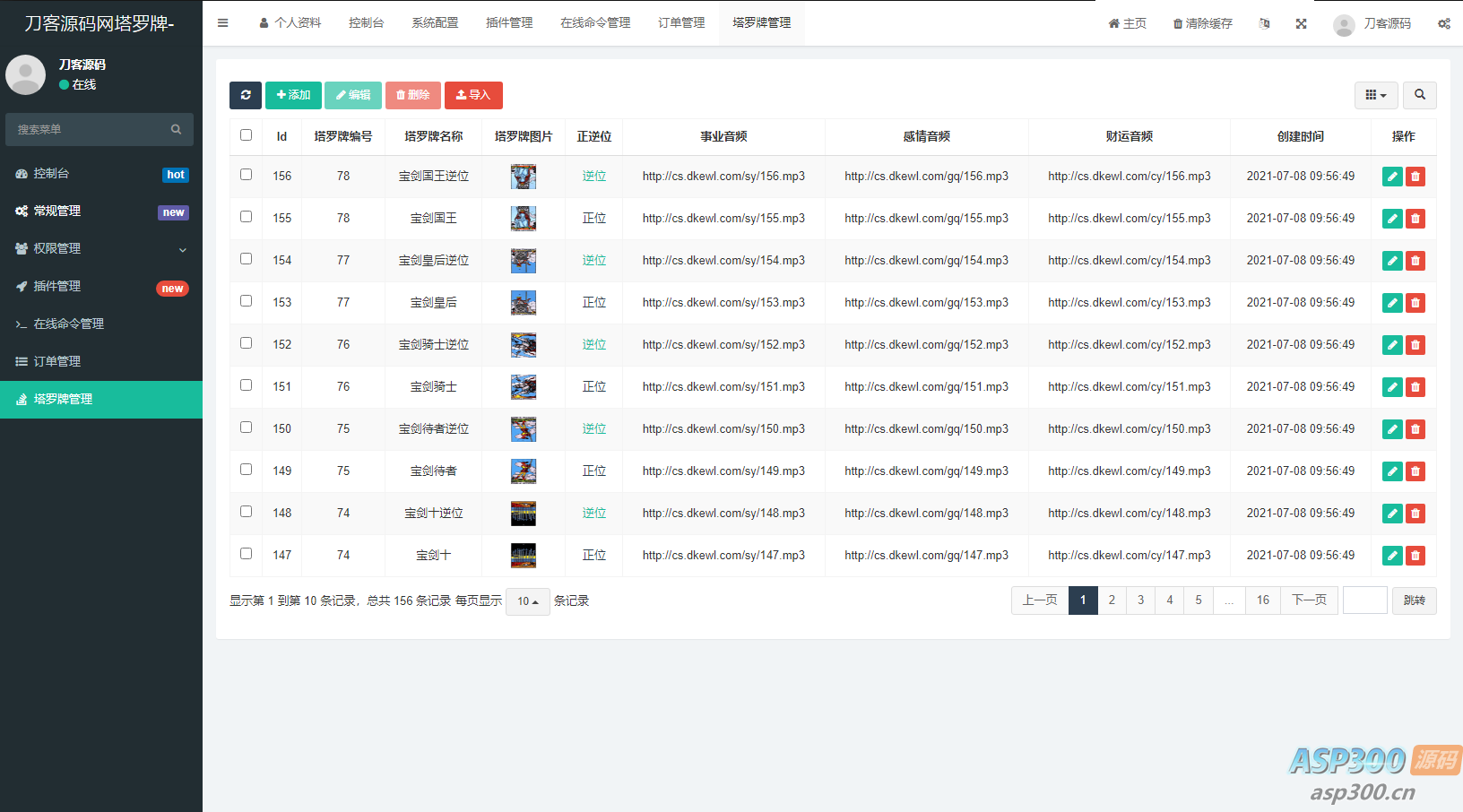
Task: Go to page 16 in pagination
Action: point(1262,600)
